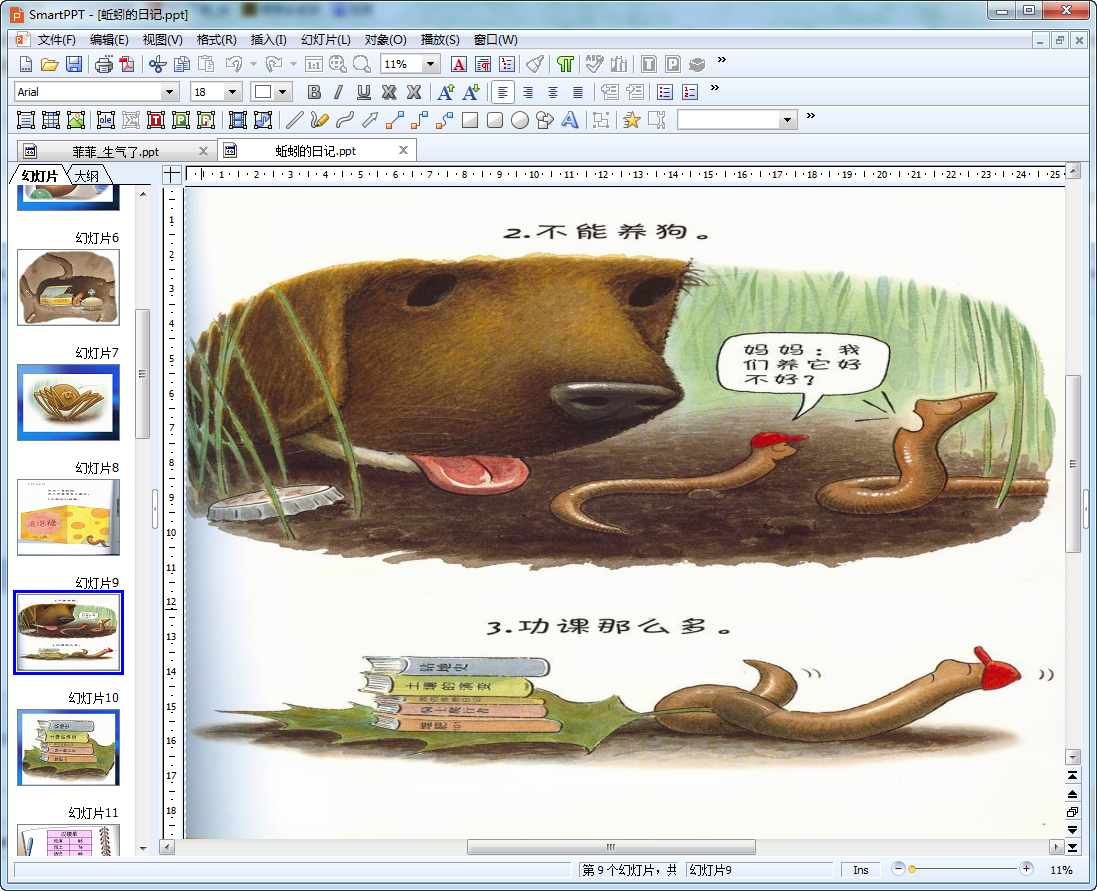Expand standard toolbar overflow chevron
The height and width of the screenshot is (891, 1097).
(722, 60)
